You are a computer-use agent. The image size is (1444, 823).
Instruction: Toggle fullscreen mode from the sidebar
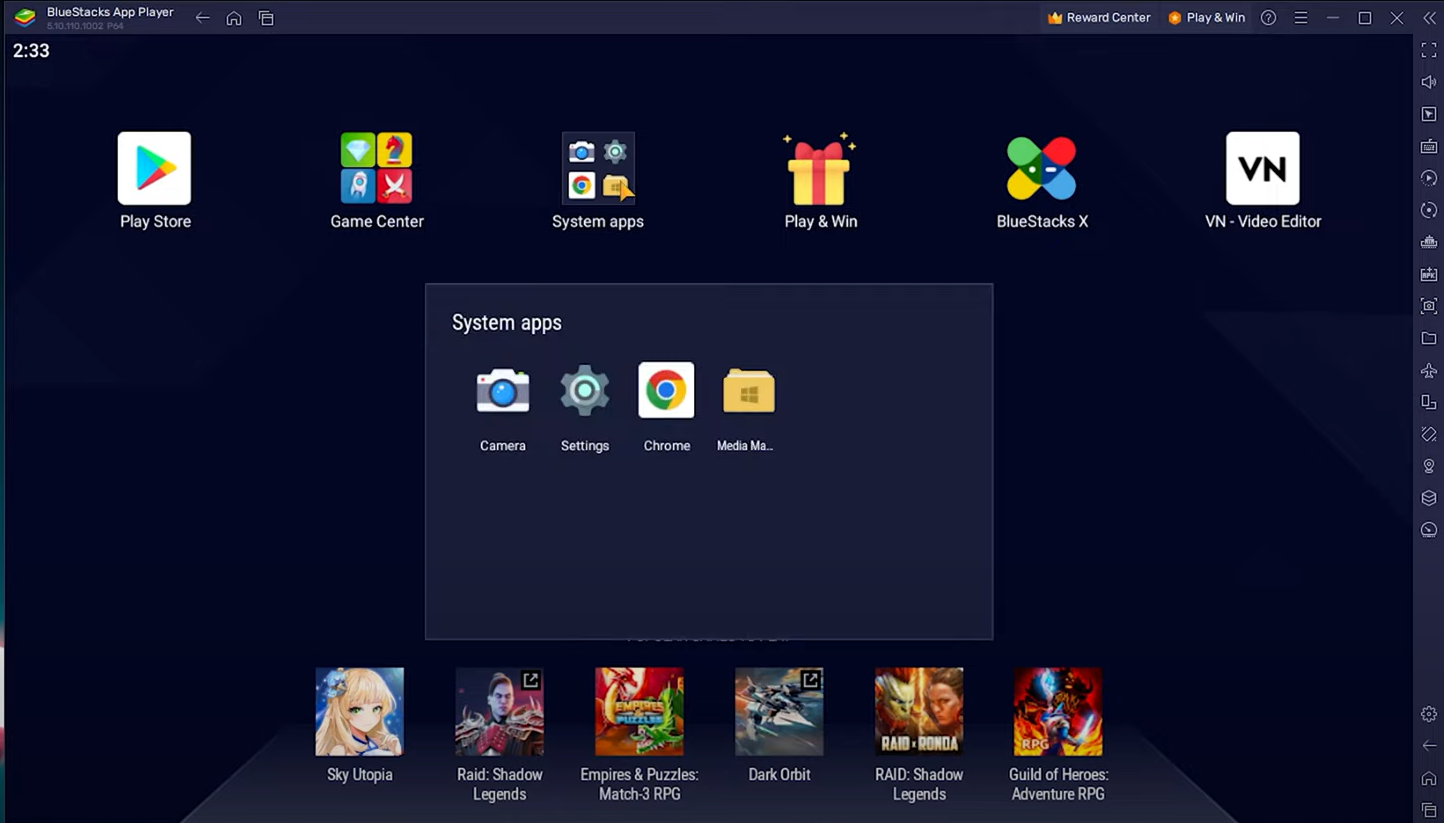tap(1428, 49)
